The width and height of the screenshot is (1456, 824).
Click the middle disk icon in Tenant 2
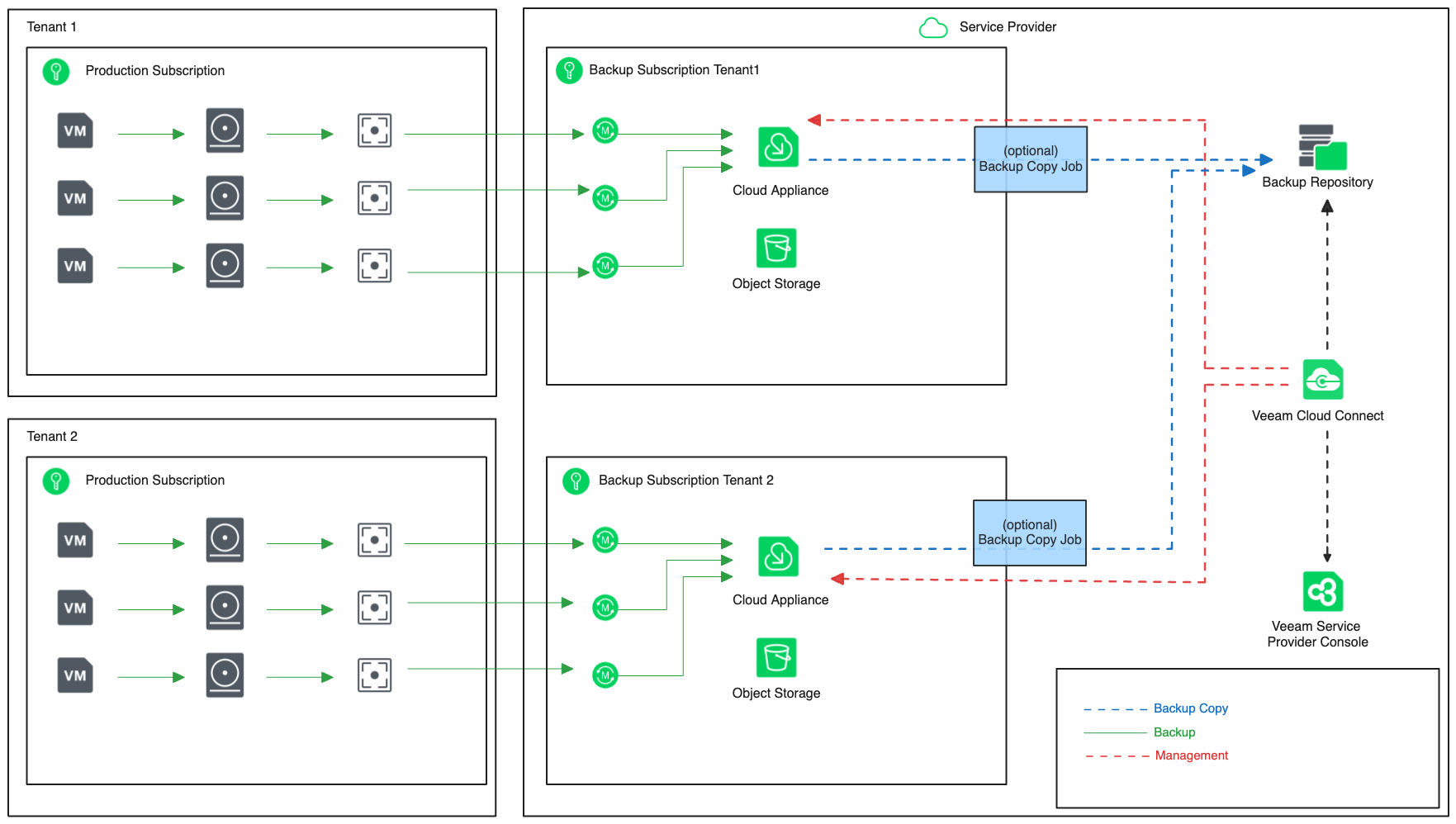pyautogui.click(x=225, y=608)
